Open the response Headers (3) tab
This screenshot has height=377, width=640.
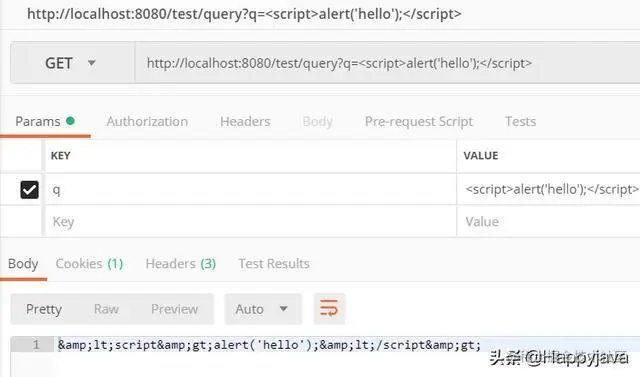[x=180, y=264]
